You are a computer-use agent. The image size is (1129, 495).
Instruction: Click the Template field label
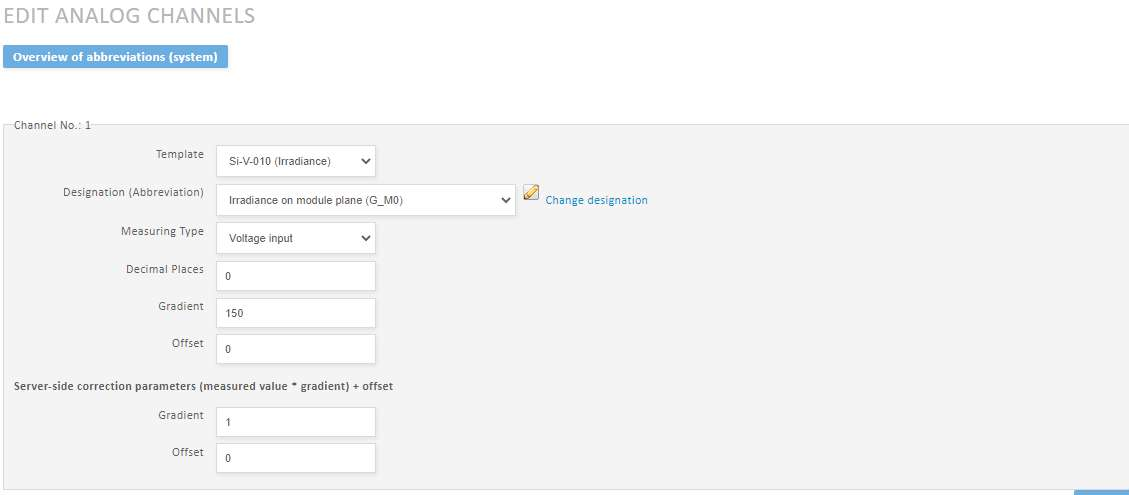tap(179, 155)
